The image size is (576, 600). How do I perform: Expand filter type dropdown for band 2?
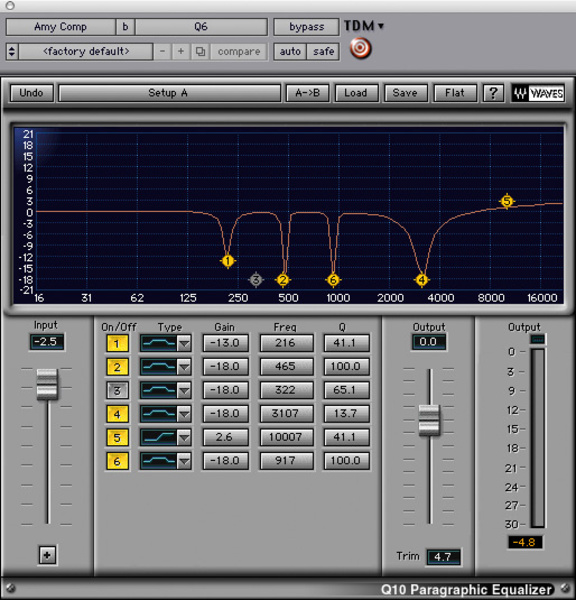click(184, 367)
